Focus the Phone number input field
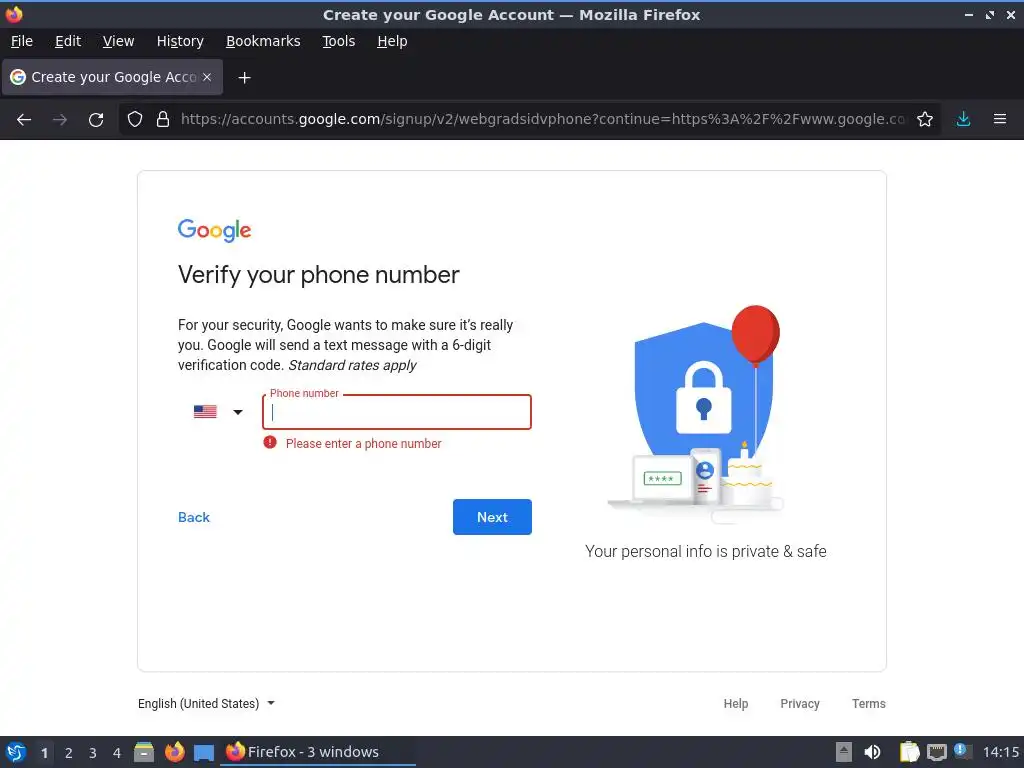This screenshot has height=768, width=1024. point(396,412)
